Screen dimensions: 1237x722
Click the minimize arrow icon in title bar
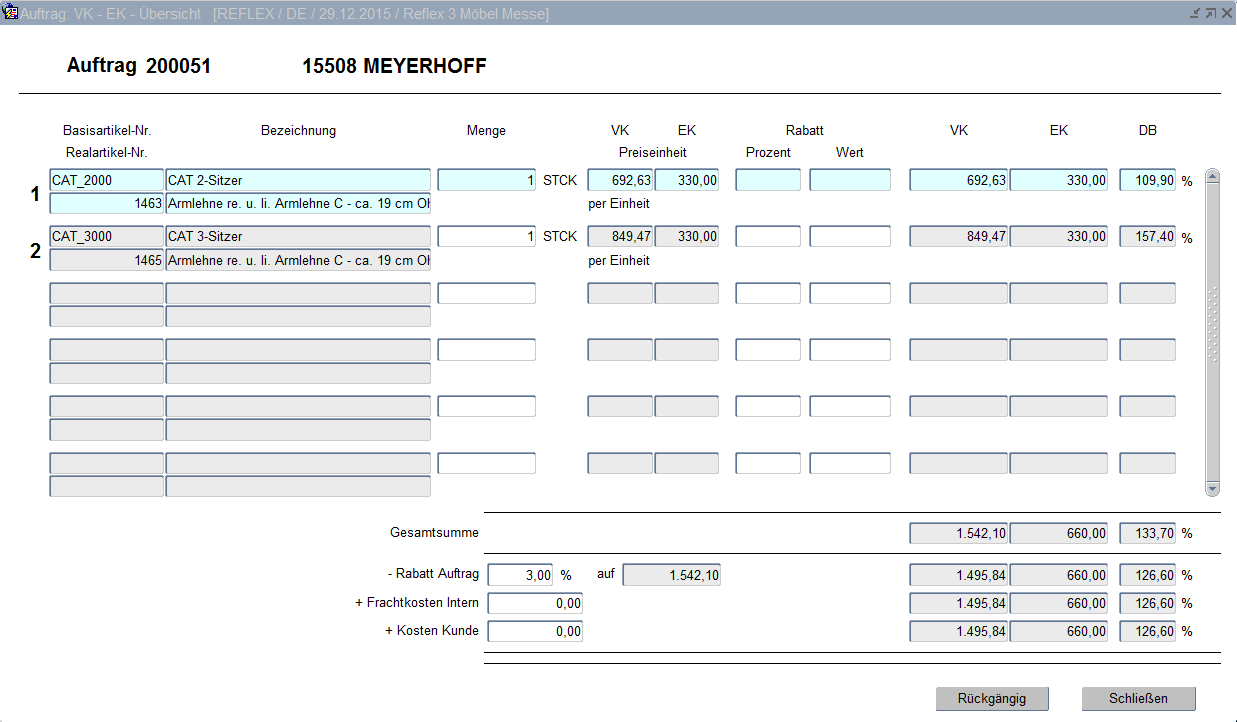1195,13
